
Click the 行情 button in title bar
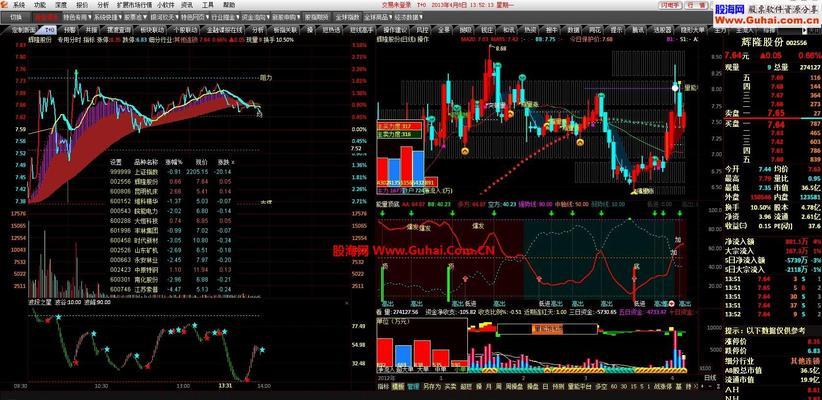696,4
